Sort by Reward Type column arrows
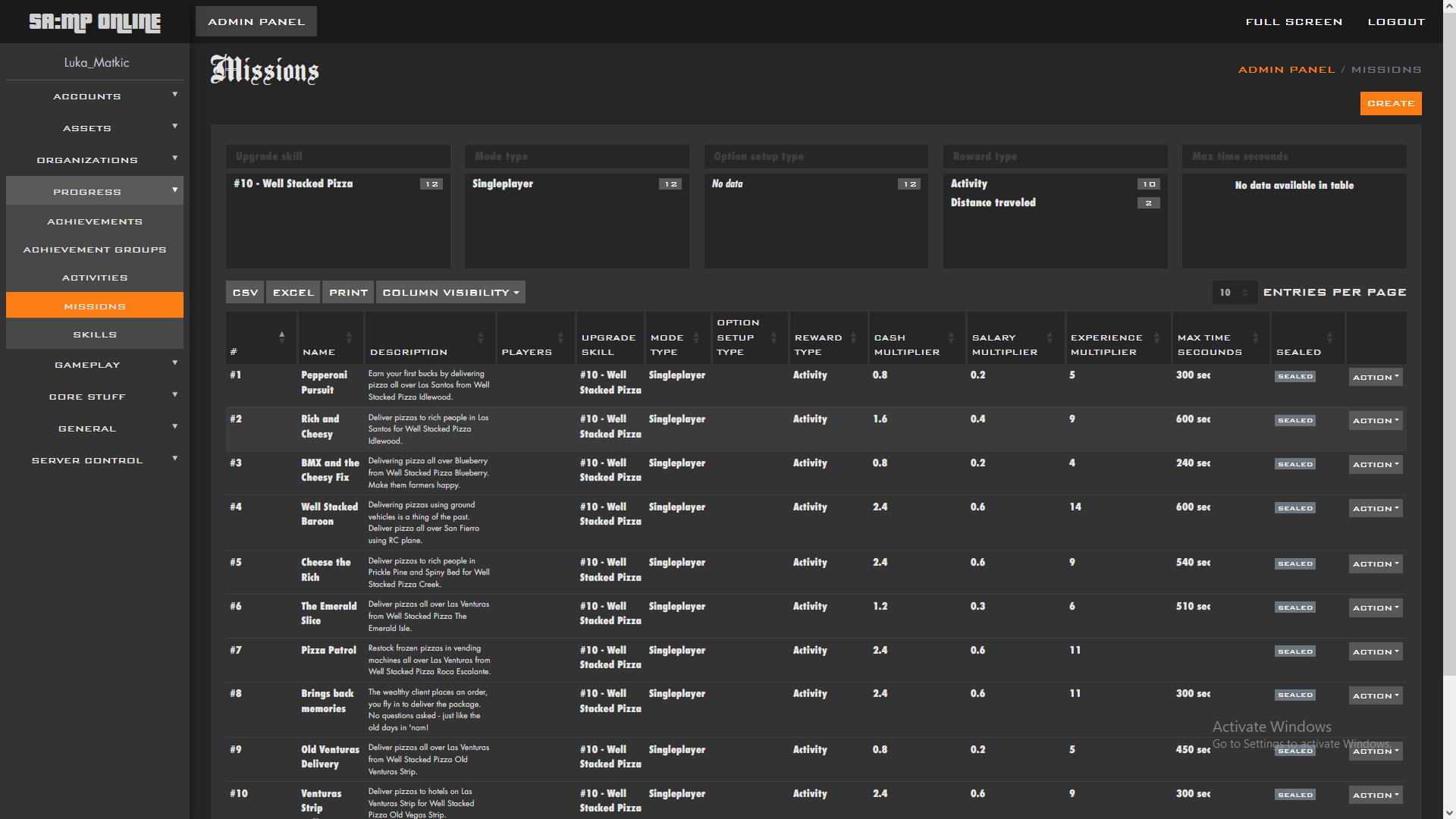The image size is (1456, 819). coord(853,337)
